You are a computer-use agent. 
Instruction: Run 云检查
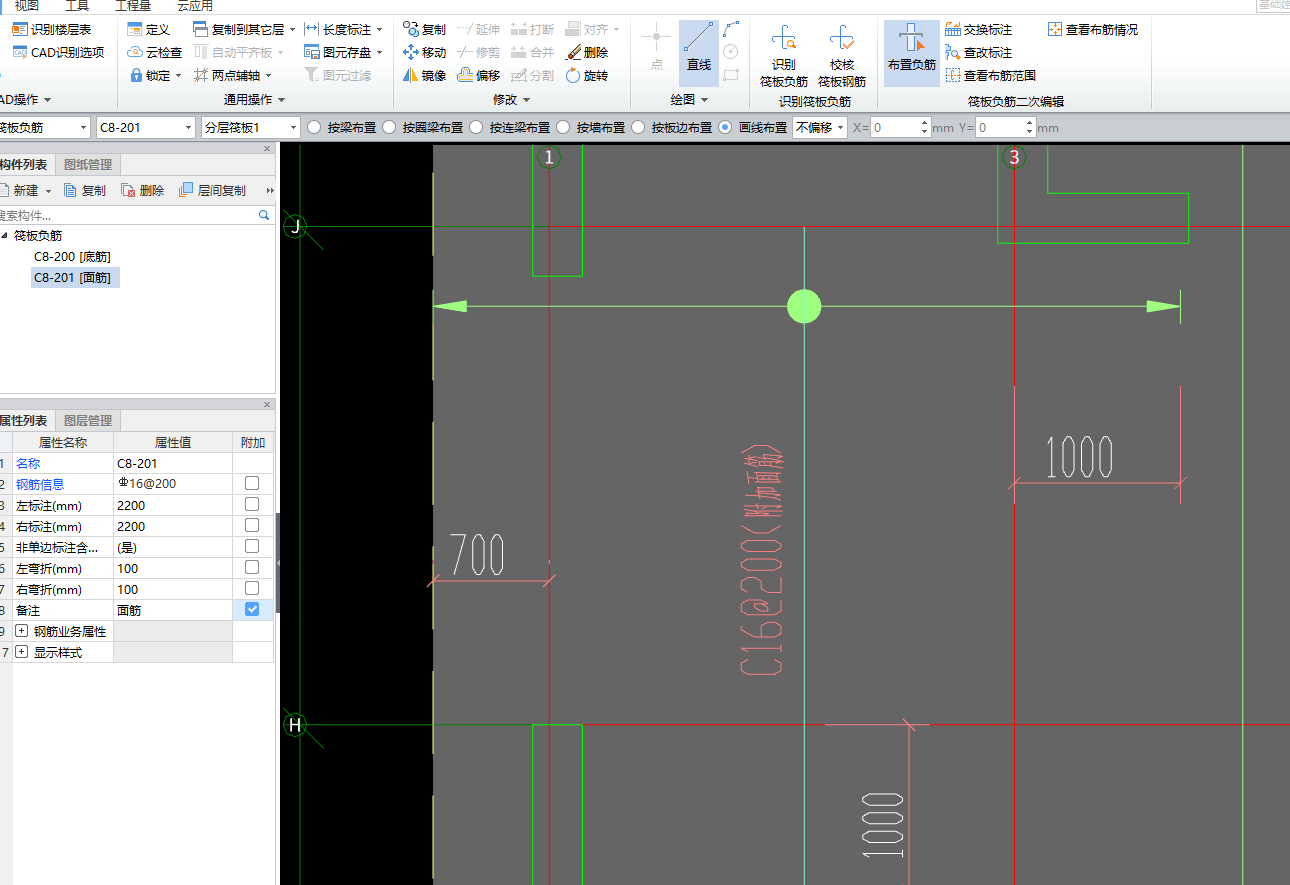tap(155, 52)
